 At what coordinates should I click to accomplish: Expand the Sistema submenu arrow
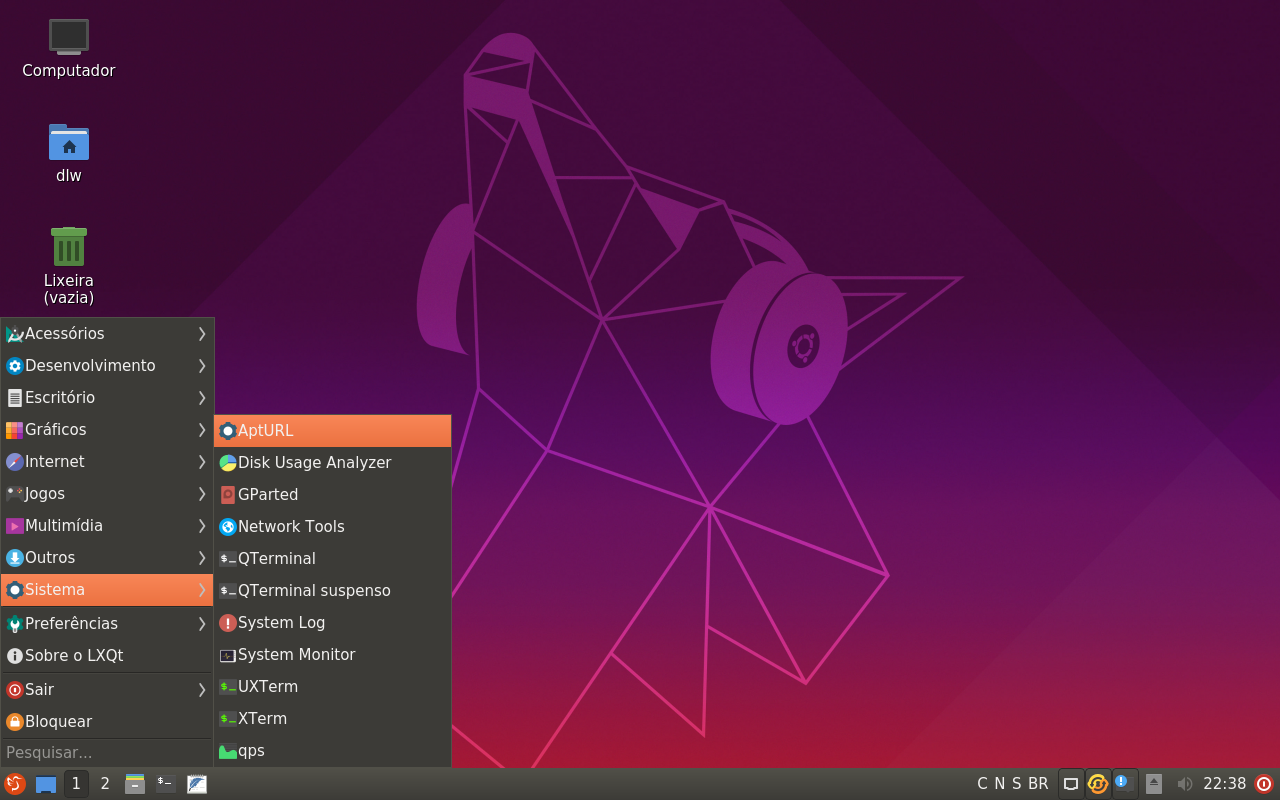point(201,590)
